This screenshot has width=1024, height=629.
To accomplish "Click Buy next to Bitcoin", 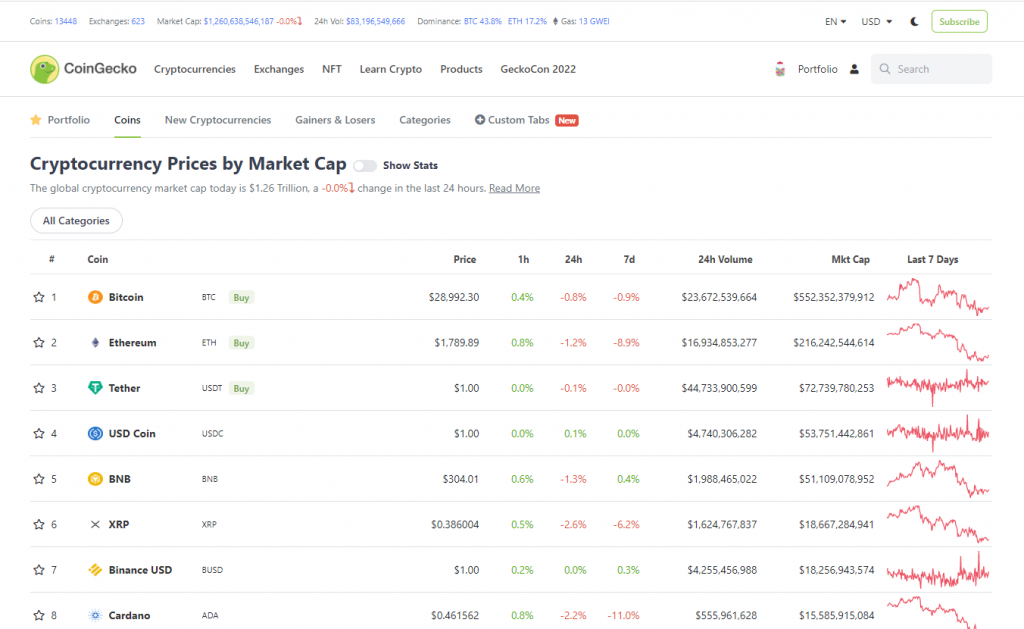I will pos(242,297).
